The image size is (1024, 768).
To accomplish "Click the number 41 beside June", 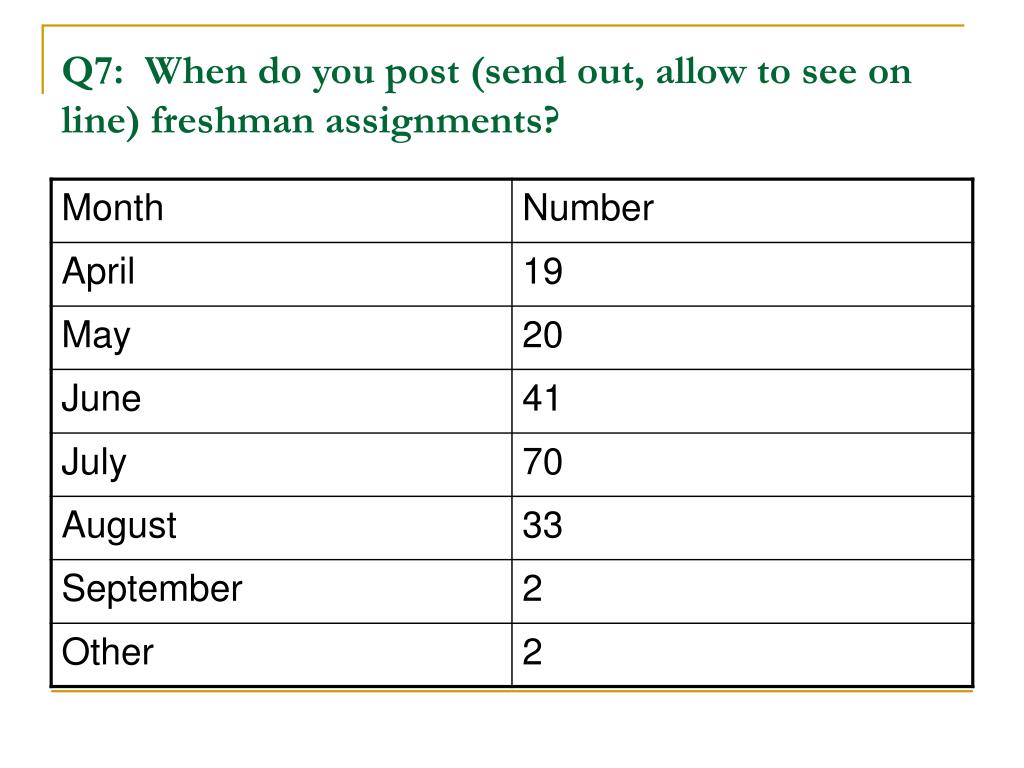I will coord(542,399).
